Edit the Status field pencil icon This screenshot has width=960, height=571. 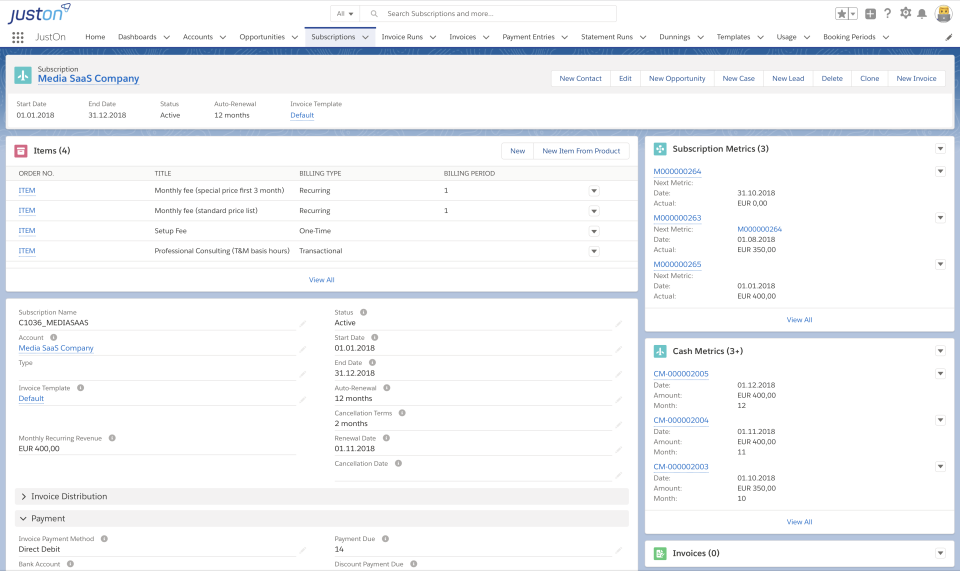pyautogui.click(x=618, y=323)
